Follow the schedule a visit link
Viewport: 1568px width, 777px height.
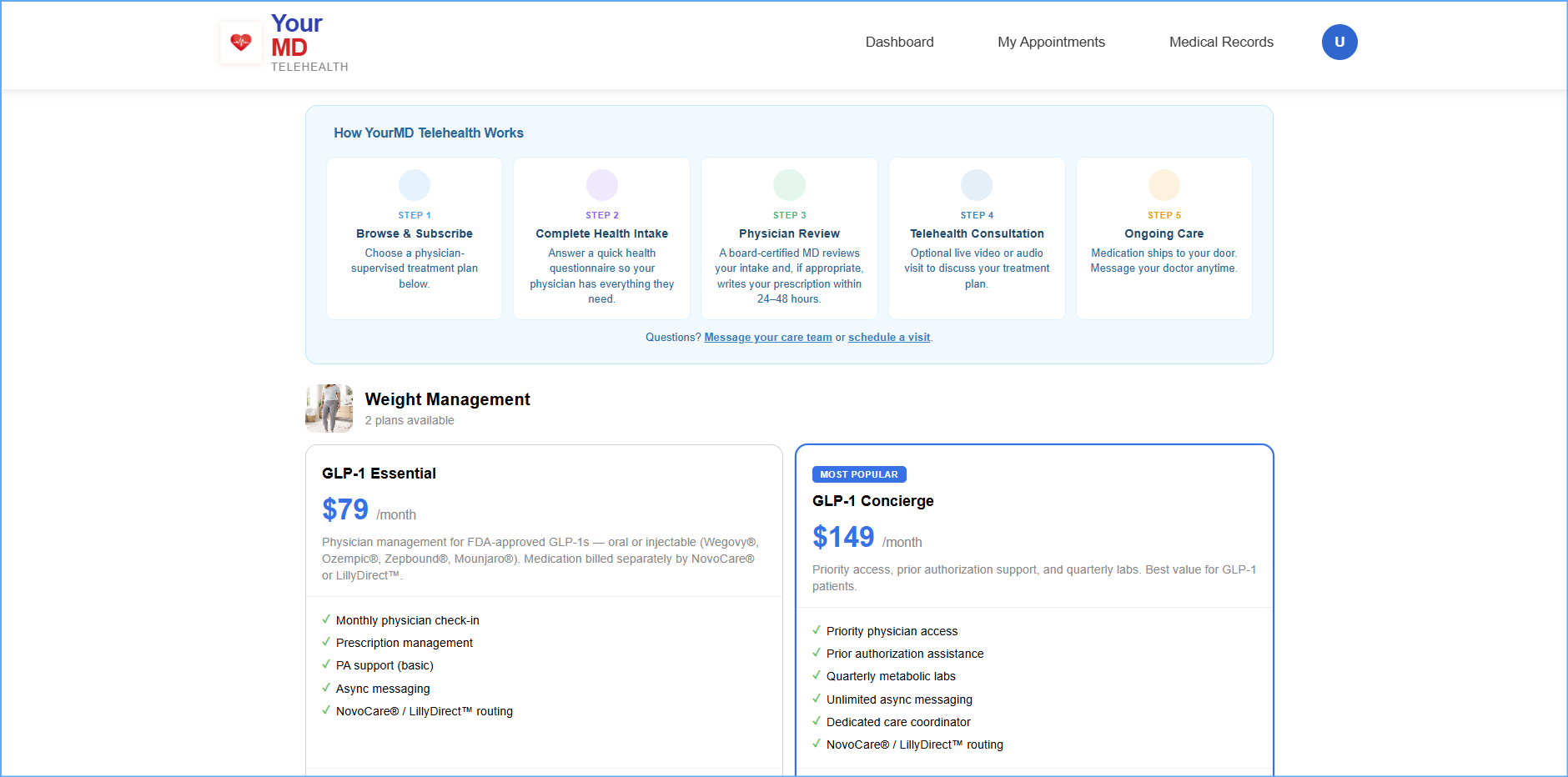pyautogui.click(x=889, y=338)
